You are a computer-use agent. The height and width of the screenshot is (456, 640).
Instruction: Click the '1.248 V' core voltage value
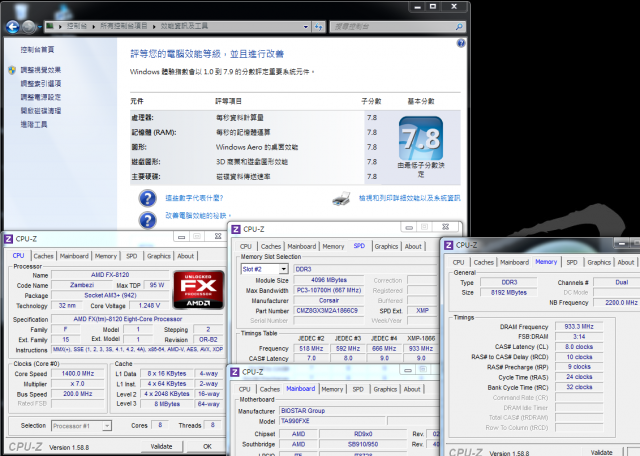pos(149,305)
